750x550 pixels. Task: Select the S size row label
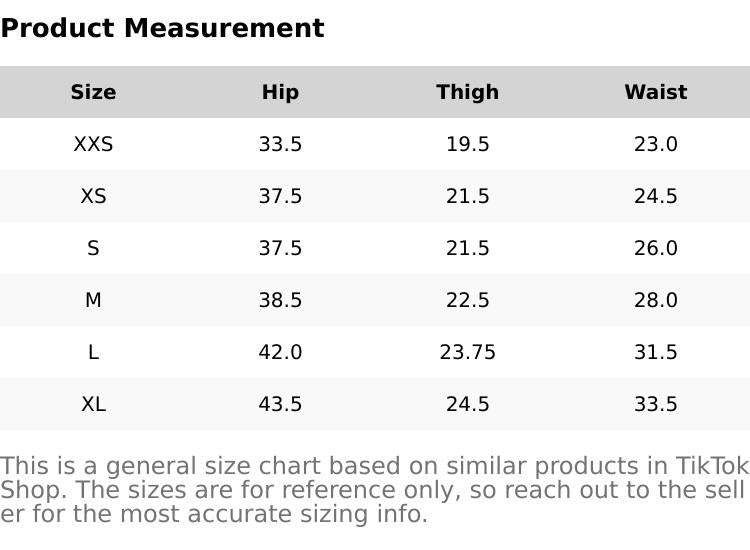[93, 248]
